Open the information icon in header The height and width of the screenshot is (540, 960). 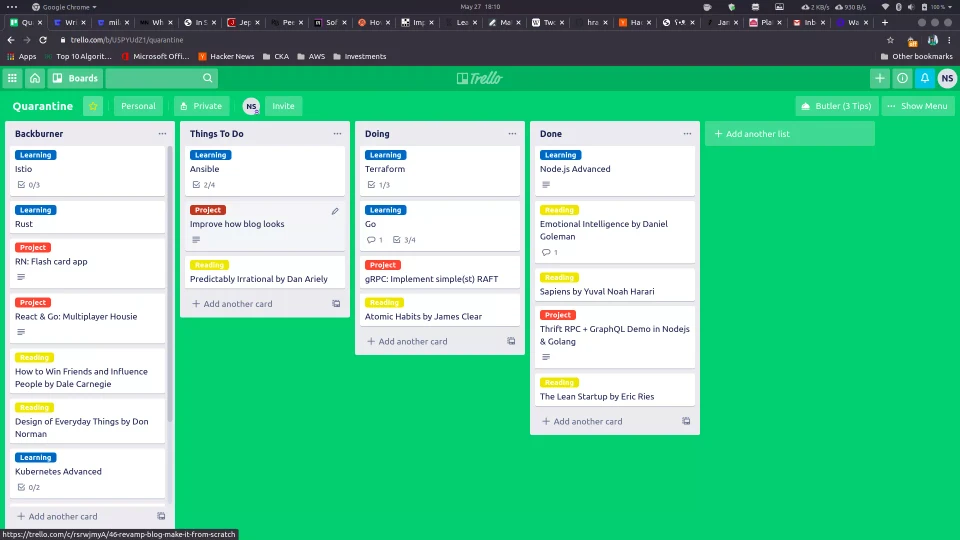(902, 78)
